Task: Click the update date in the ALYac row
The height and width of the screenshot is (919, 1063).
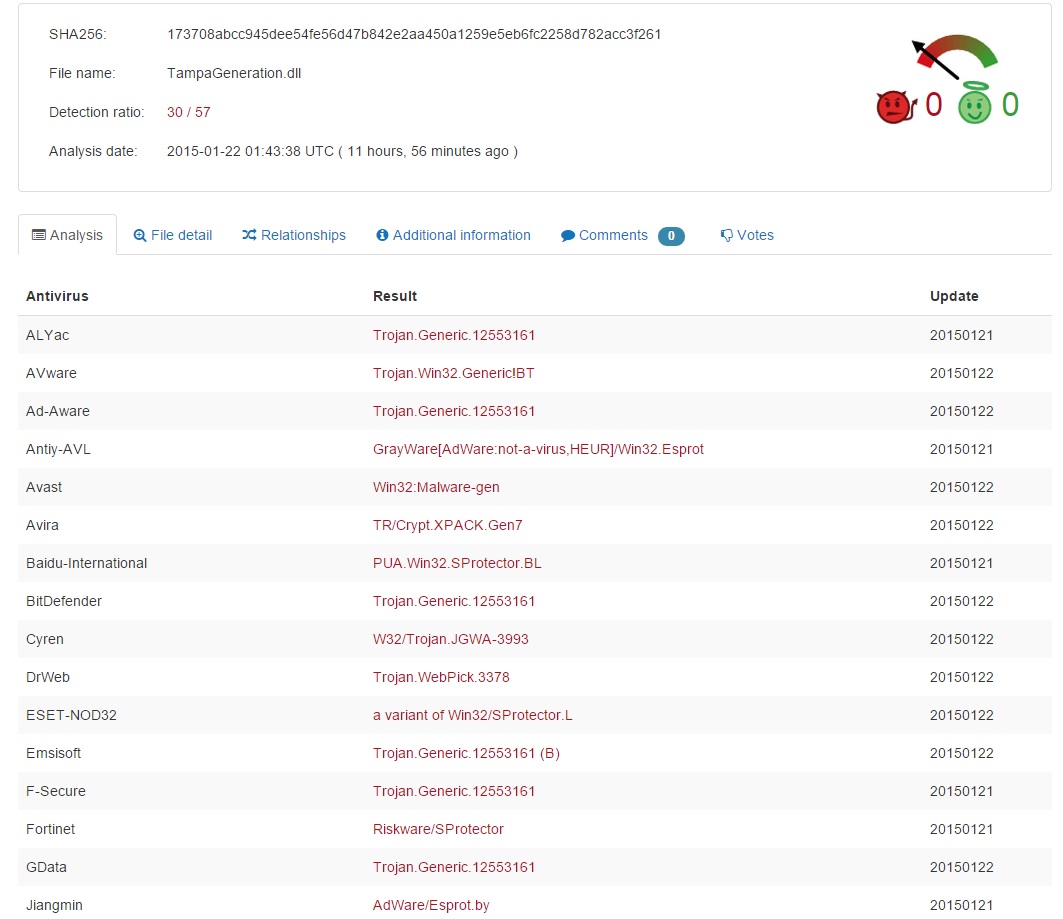Action: 961,335
